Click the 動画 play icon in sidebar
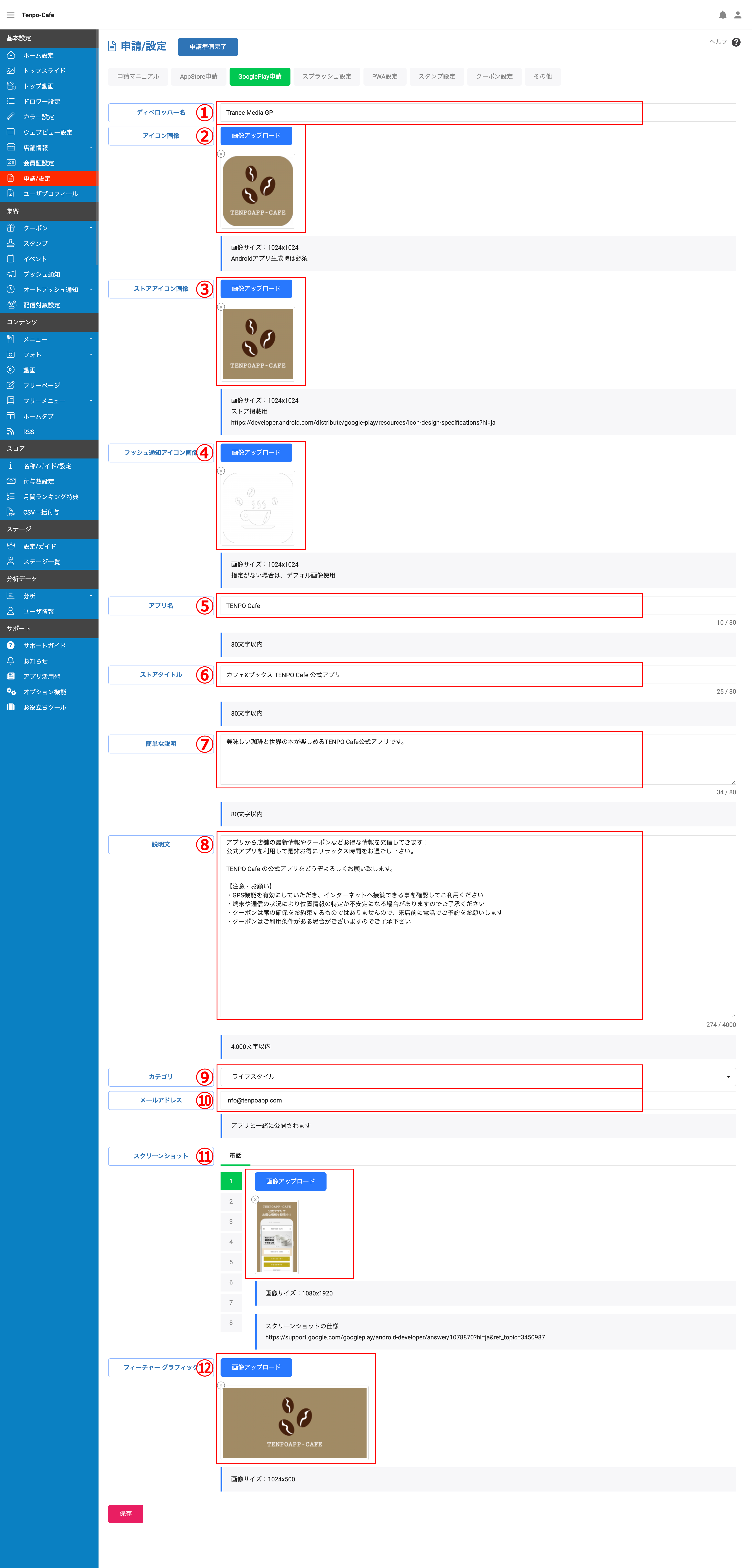Image resolution: width=752 pixels, height=1568 pixels. point(10,370)
